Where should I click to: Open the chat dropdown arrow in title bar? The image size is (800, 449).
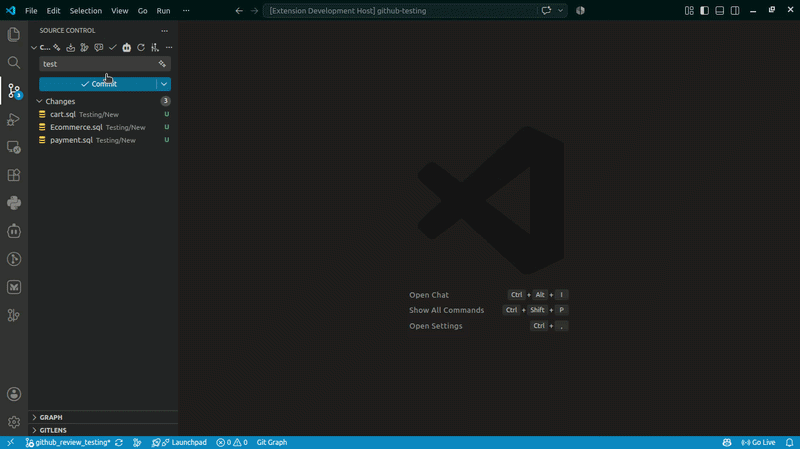(x=560, y=10)
